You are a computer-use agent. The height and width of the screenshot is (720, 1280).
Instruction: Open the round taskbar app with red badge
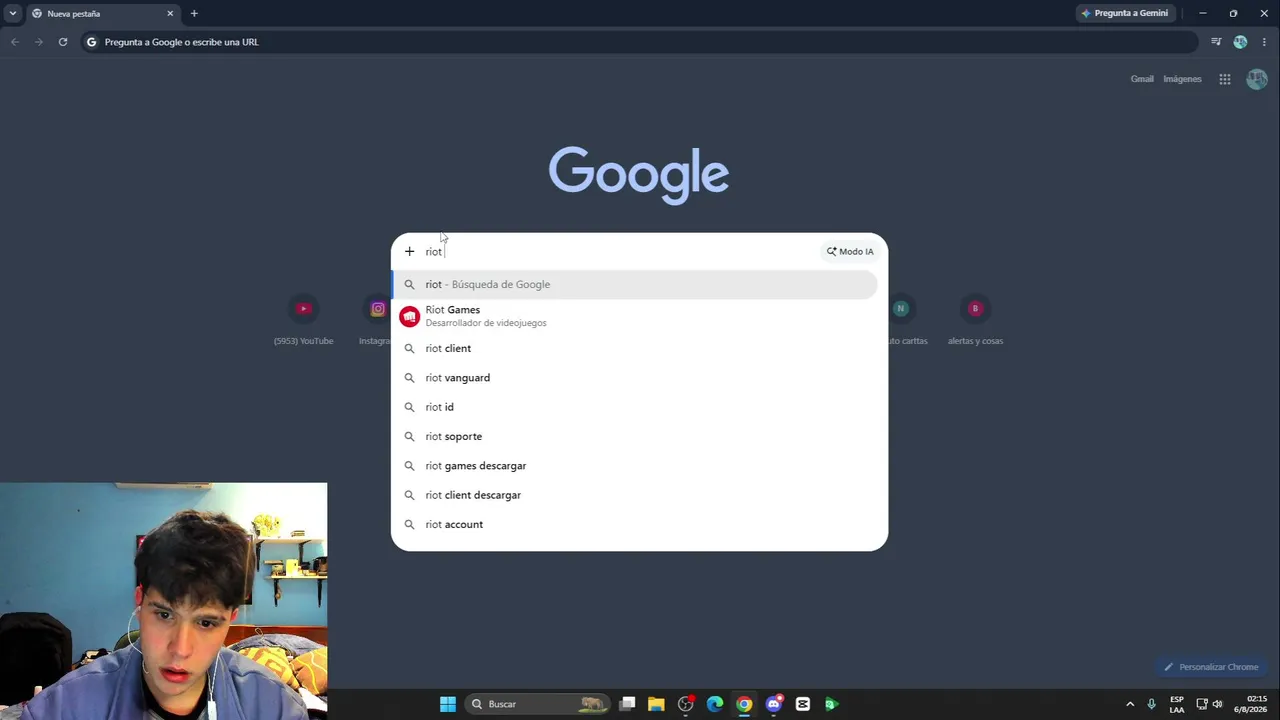pyautogui.click(x=686, y=704)
